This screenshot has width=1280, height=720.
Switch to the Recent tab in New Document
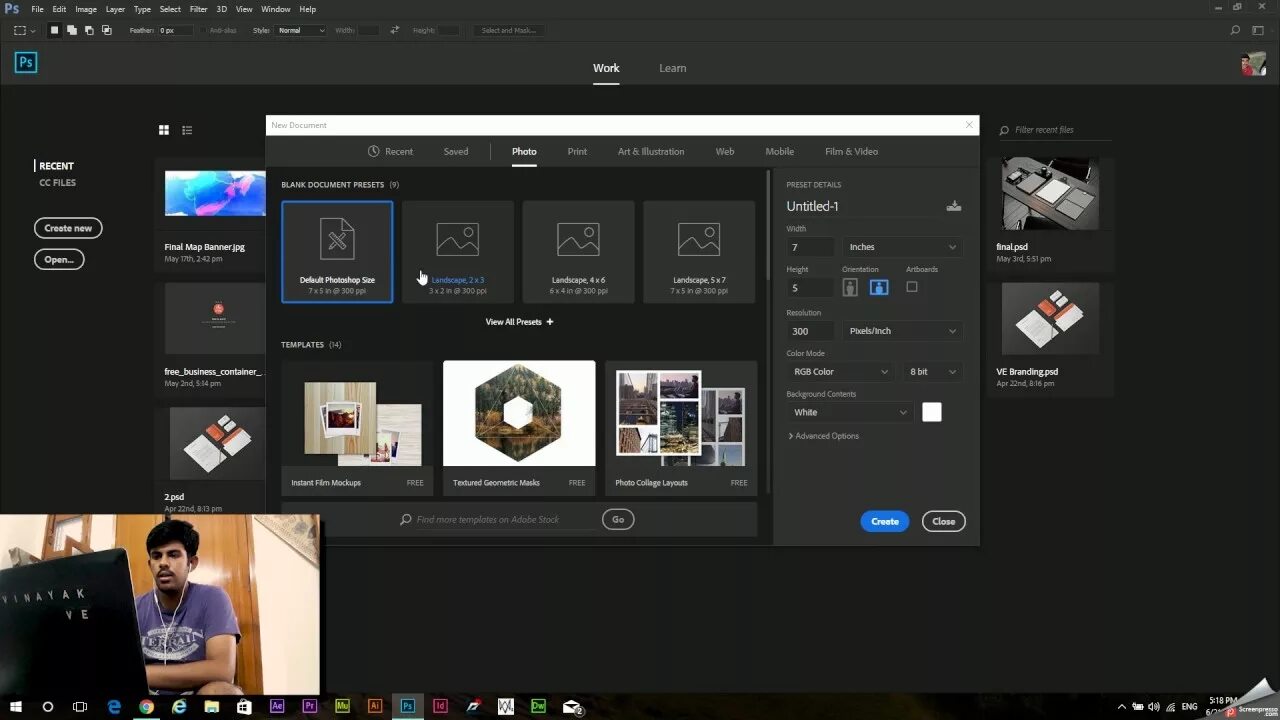pyautogui.click(x=390, y=152)
